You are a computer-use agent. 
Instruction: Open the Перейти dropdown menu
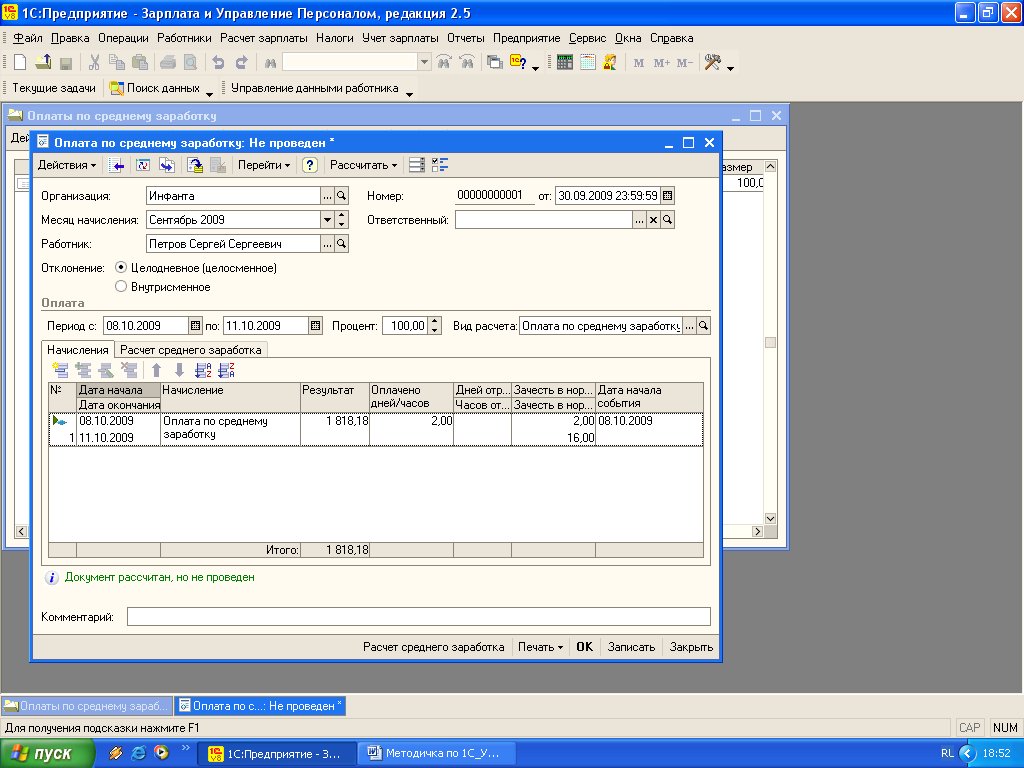point(264,165)
